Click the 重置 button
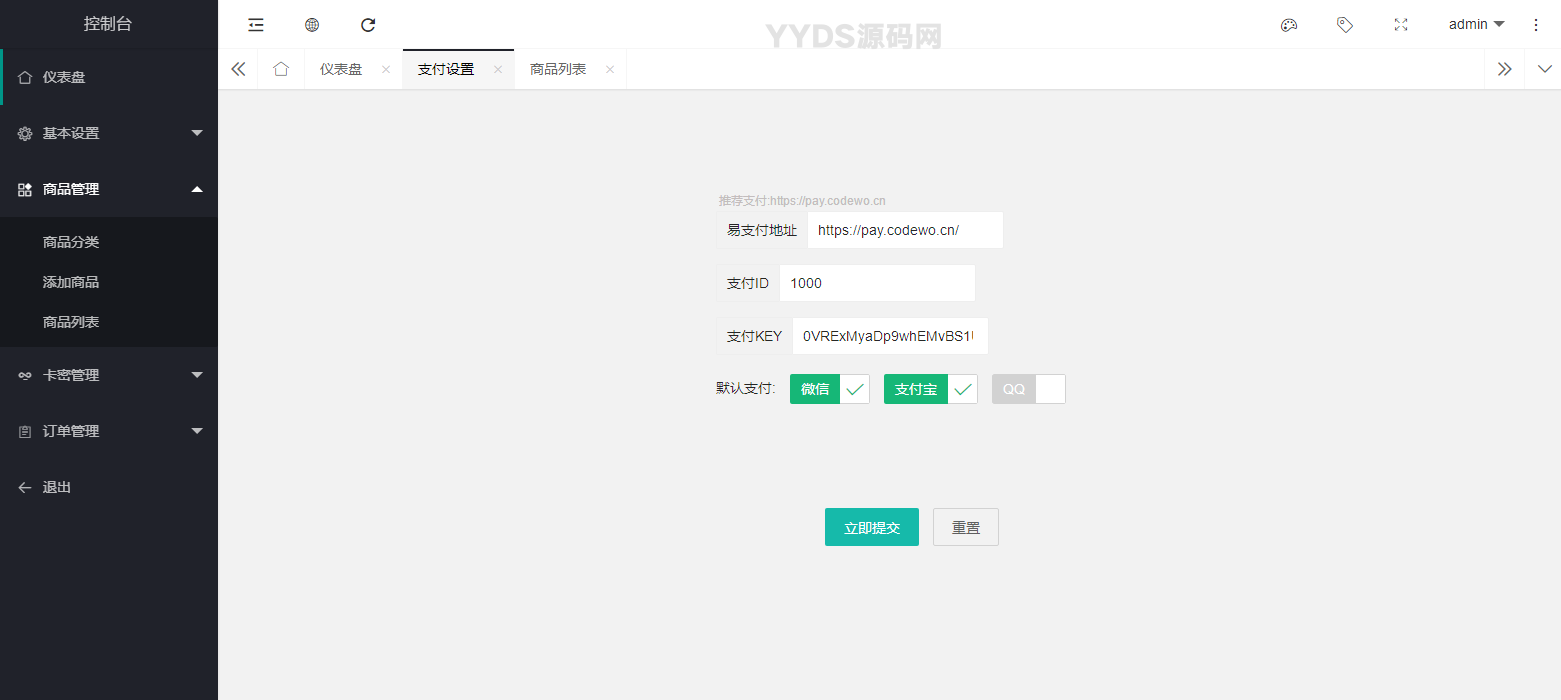The image size is (1561, 700). point(965,527)
